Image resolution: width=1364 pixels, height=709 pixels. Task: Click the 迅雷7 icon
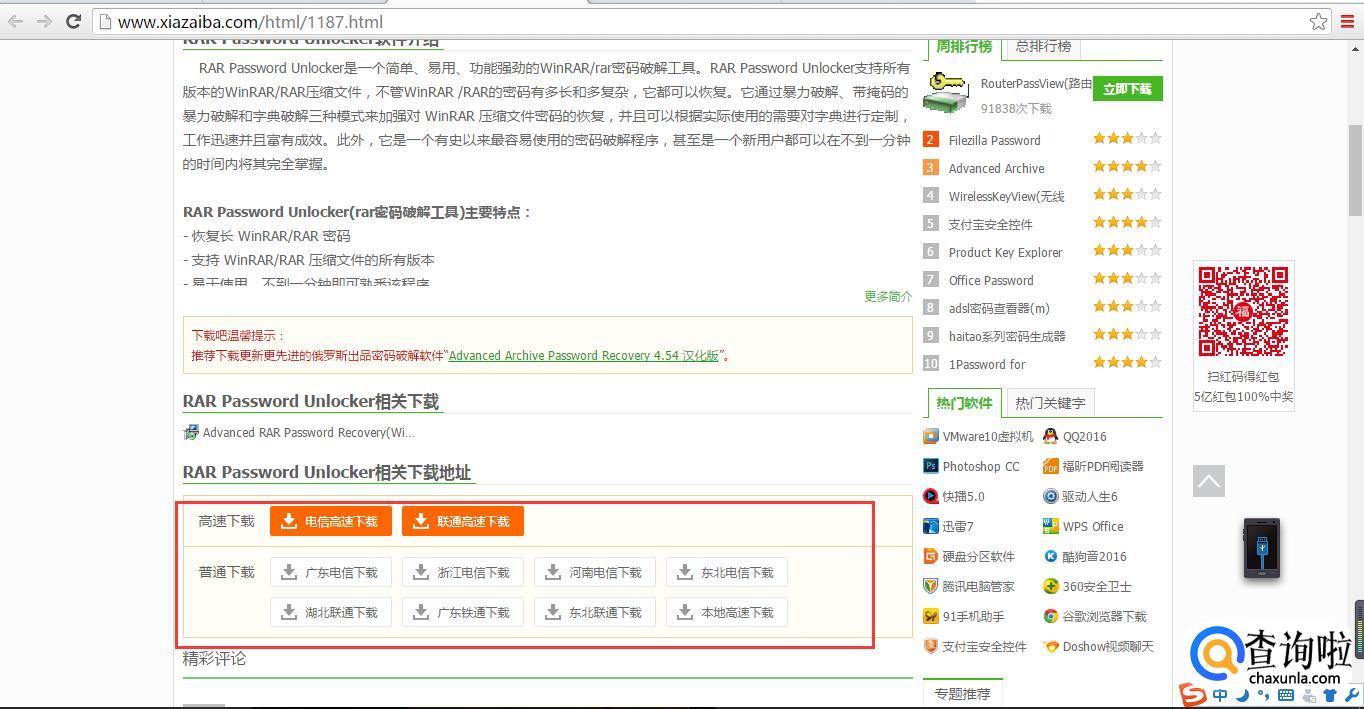[931, 526]
